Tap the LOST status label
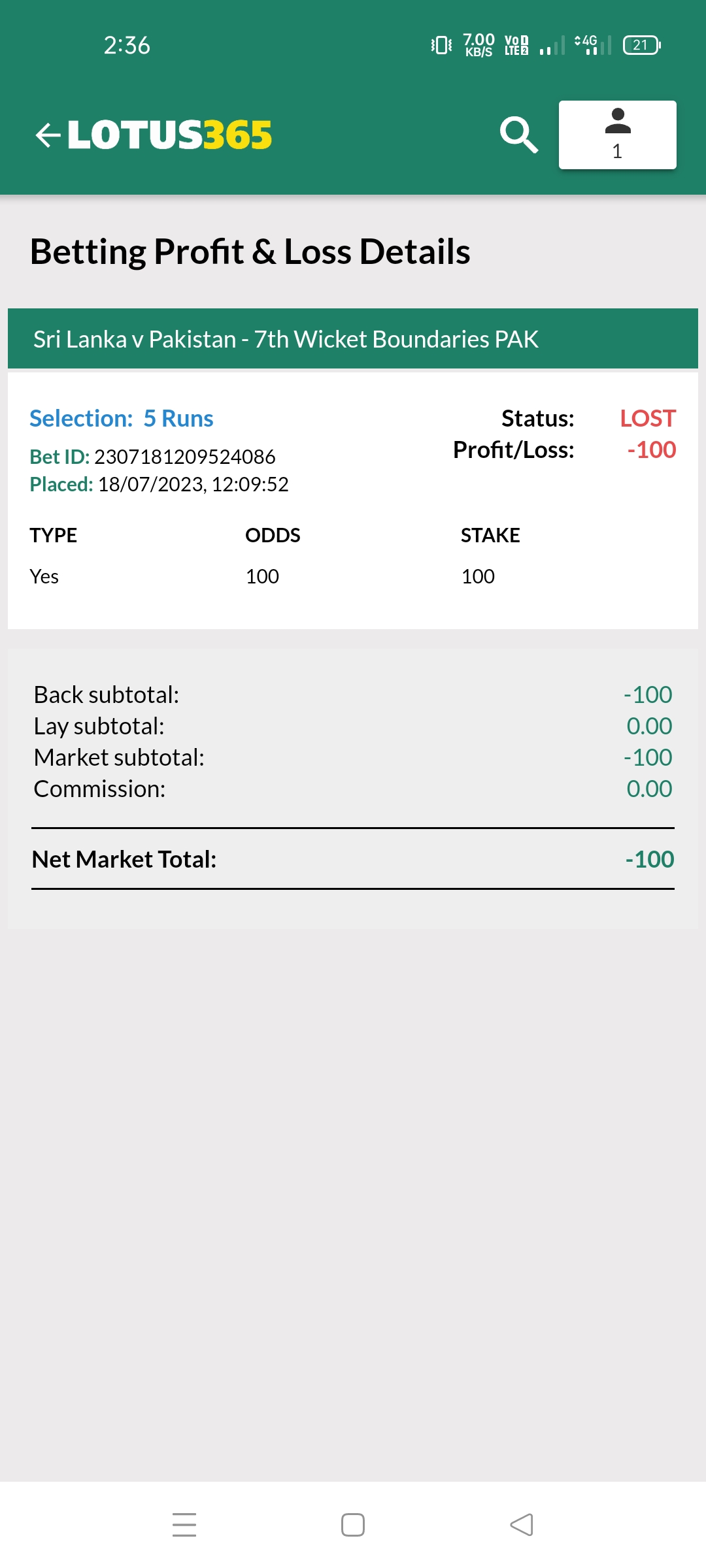Viewport: 706px width, 1568px height. (x=647, y=418)
